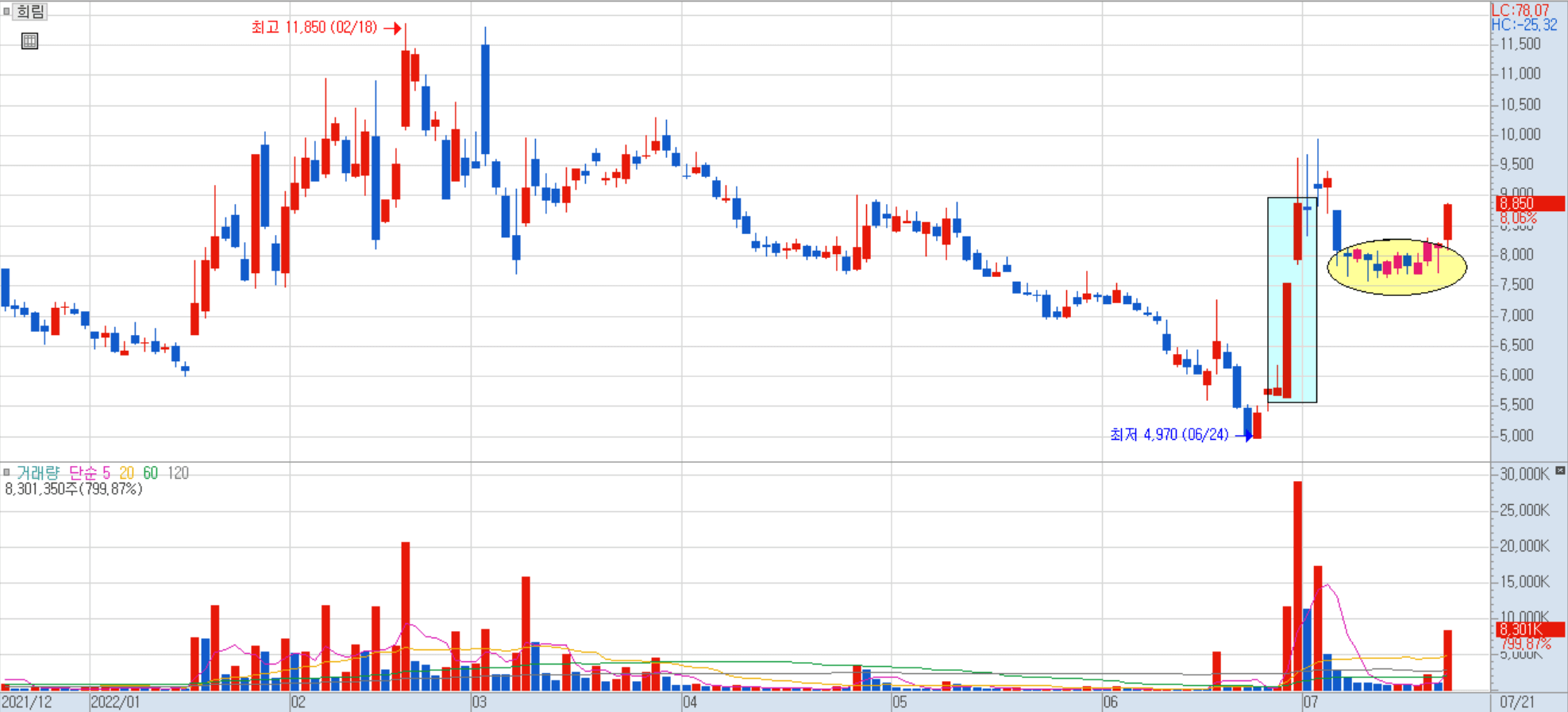1568x712 pixels.
Task: Click the 11,000 price axis label
Action: (x=1520, y=74)
